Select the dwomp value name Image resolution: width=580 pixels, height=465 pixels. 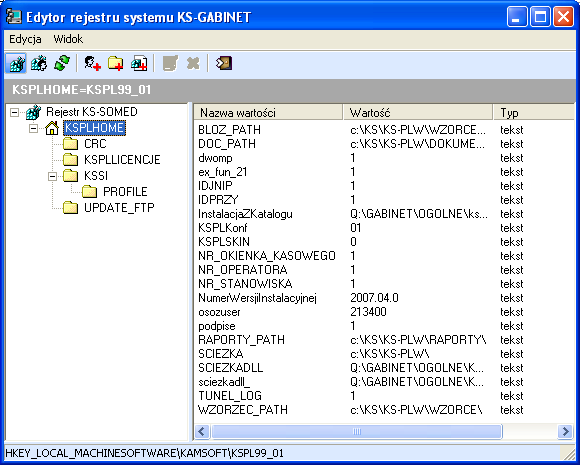(215, 158)
